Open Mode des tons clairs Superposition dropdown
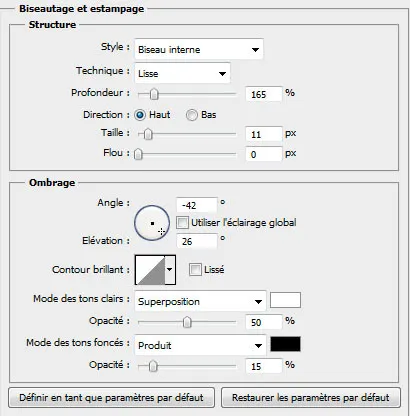Screen dimensions: 410x416 (200, 302)
